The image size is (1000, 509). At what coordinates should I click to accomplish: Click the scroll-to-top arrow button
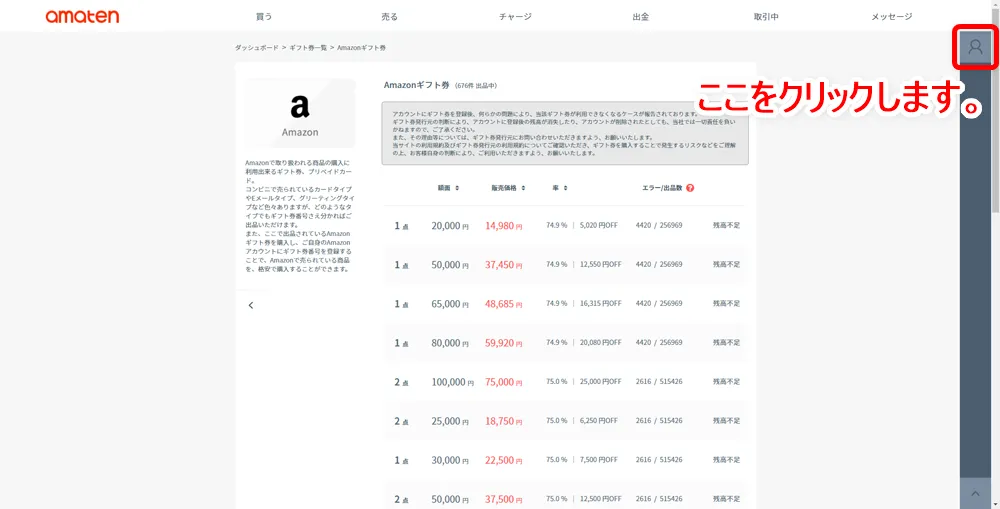(974, 494)
